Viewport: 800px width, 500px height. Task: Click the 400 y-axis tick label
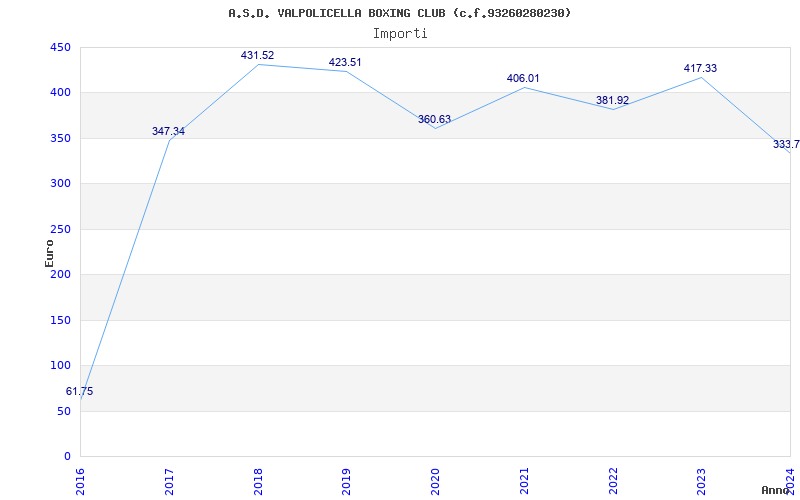(x=60, y=93)
